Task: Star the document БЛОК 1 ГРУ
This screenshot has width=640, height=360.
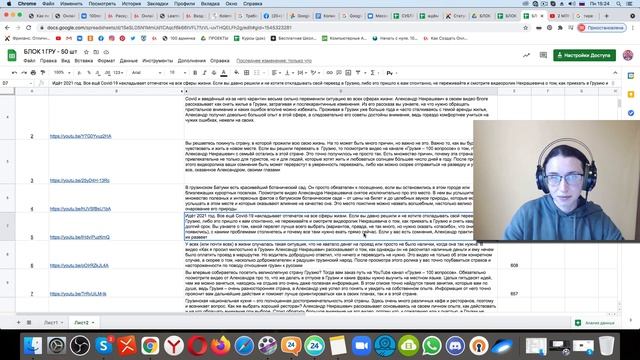Action: [x=86, y=52]
